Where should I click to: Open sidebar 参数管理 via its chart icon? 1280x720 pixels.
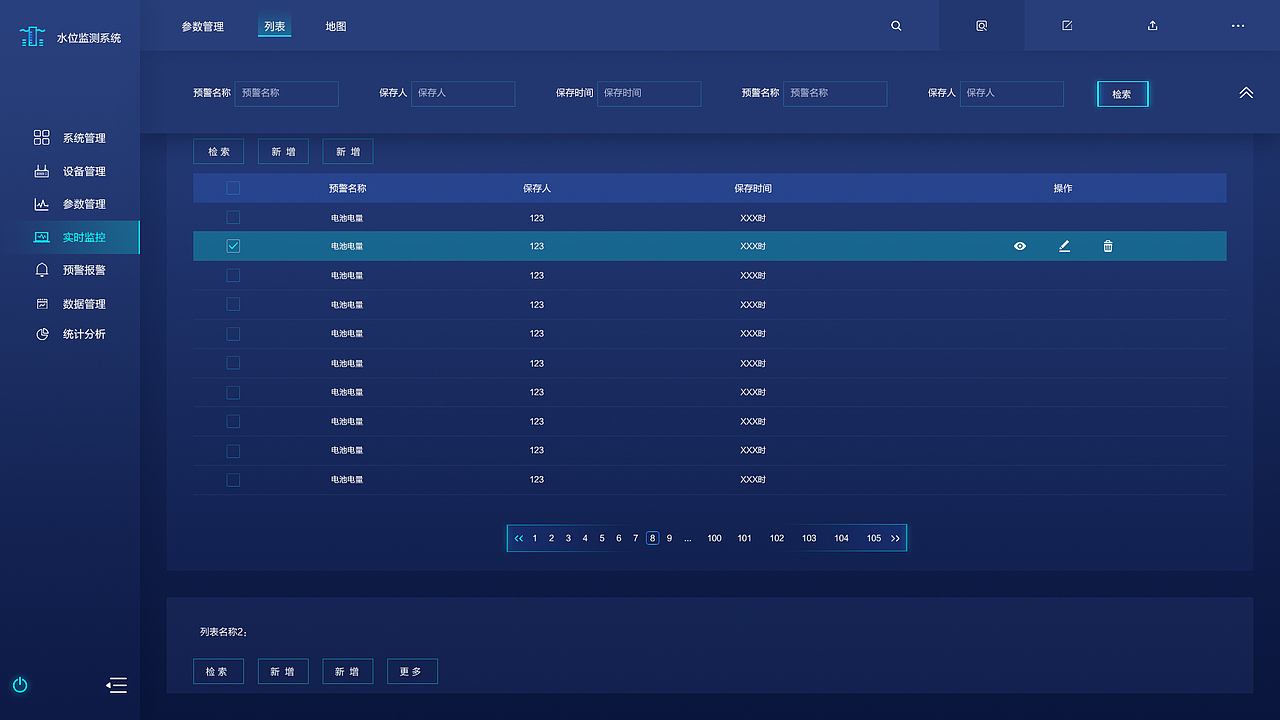click(41, 204)
